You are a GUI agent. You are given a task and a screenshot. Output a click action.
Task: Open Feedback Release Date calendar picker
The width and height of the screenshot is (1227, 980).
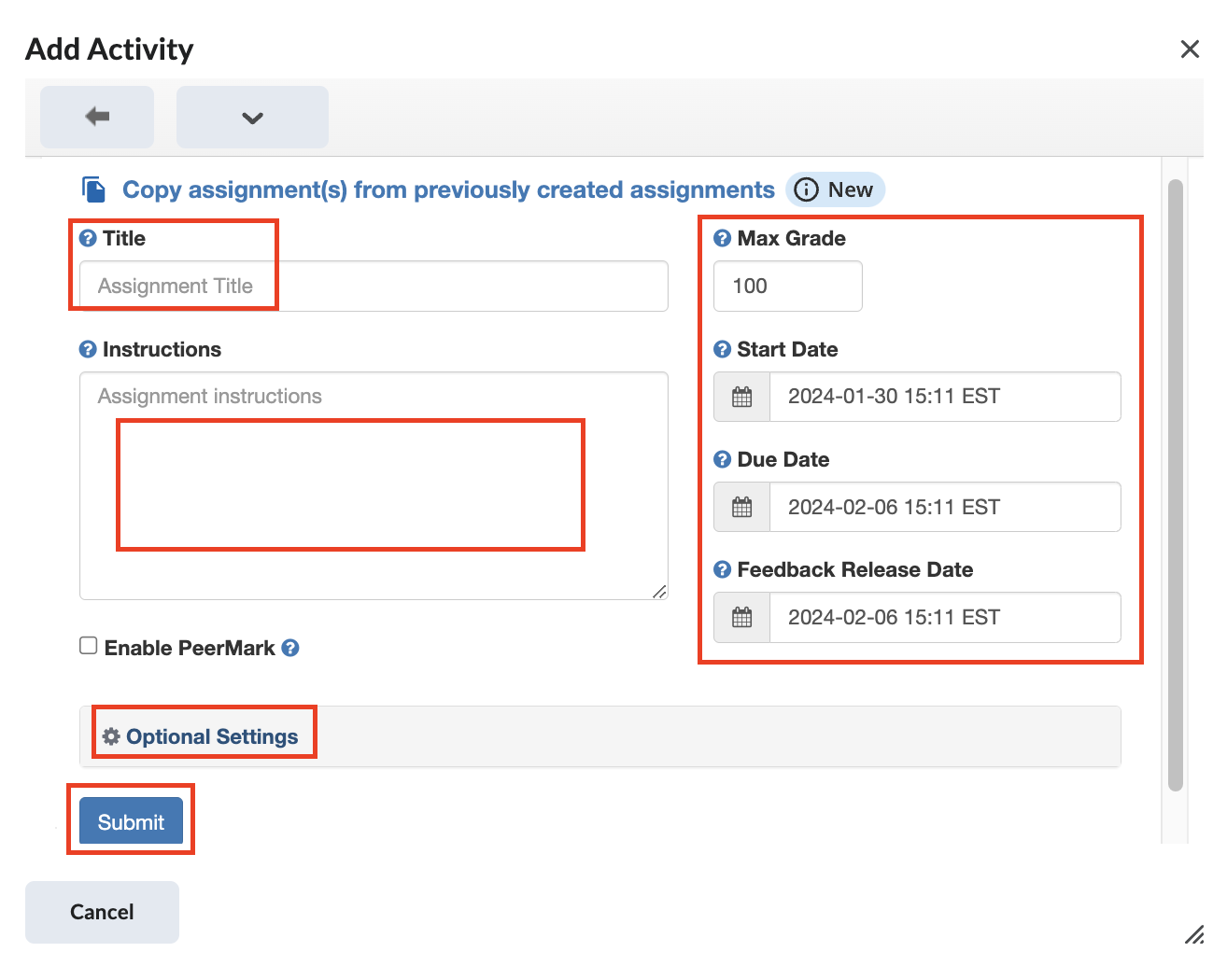tap(742, 617)
